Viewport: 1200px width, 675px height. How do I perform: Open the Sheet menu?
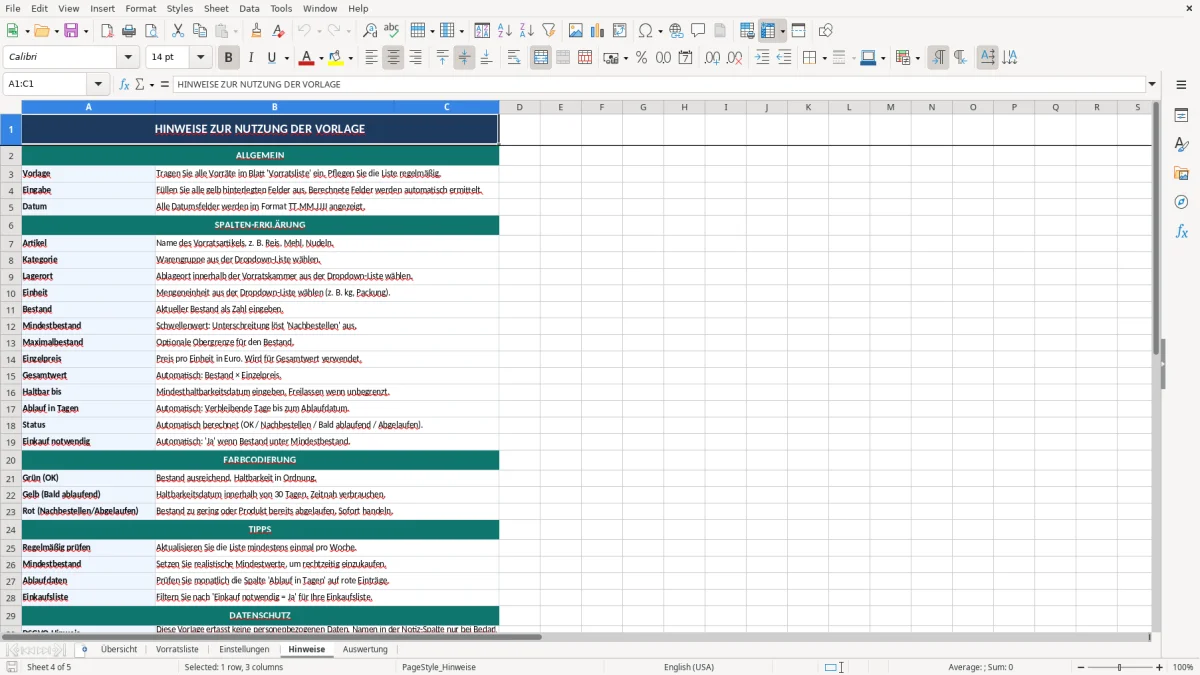[216, 8]
